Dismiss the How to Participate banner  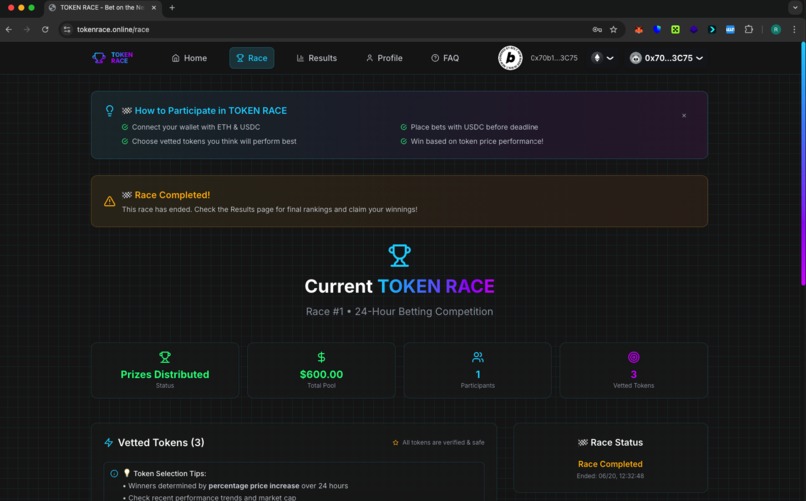tap(684, 116)
